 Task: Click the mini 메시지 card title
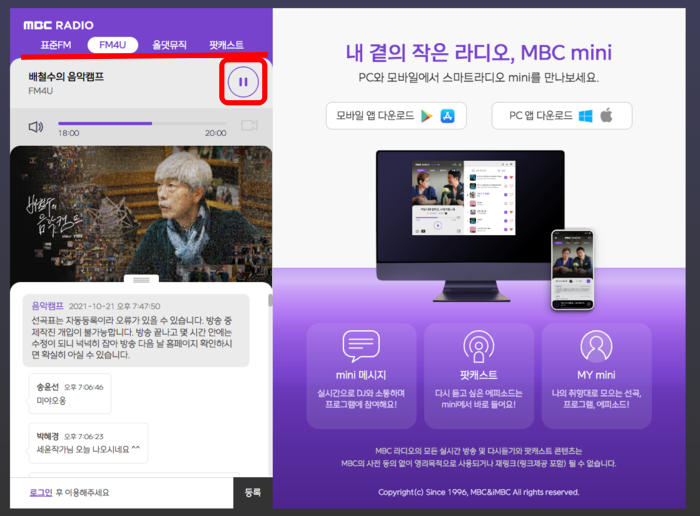[361, 375]
